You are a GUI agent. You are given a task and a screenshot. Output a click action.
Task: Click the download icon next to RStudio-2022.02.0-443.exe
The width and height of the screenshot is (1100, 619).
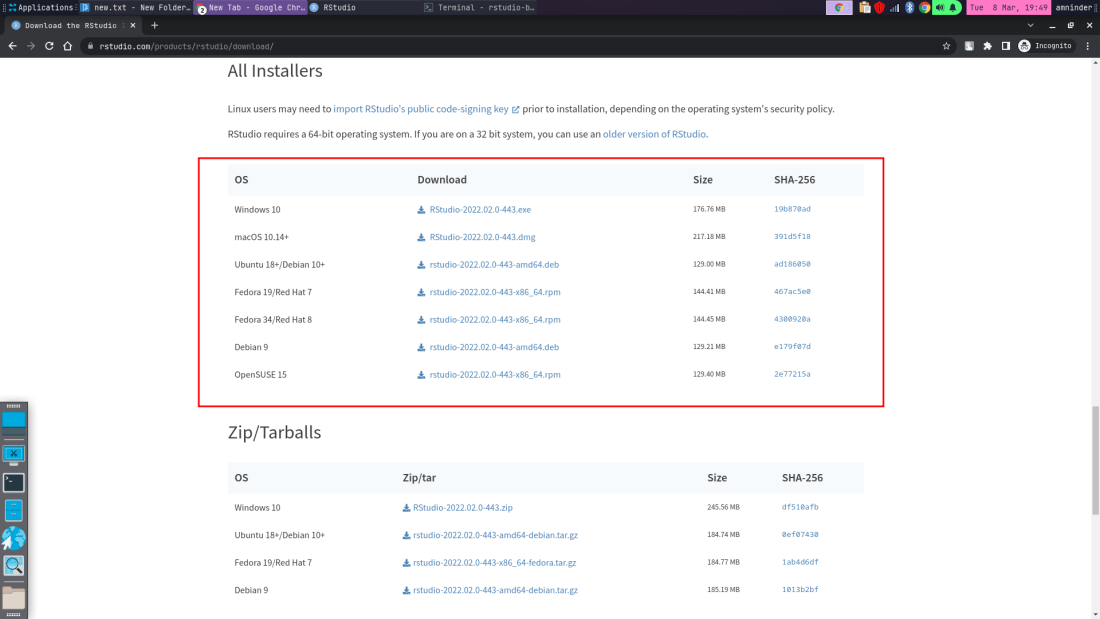[x=421, y=210]
